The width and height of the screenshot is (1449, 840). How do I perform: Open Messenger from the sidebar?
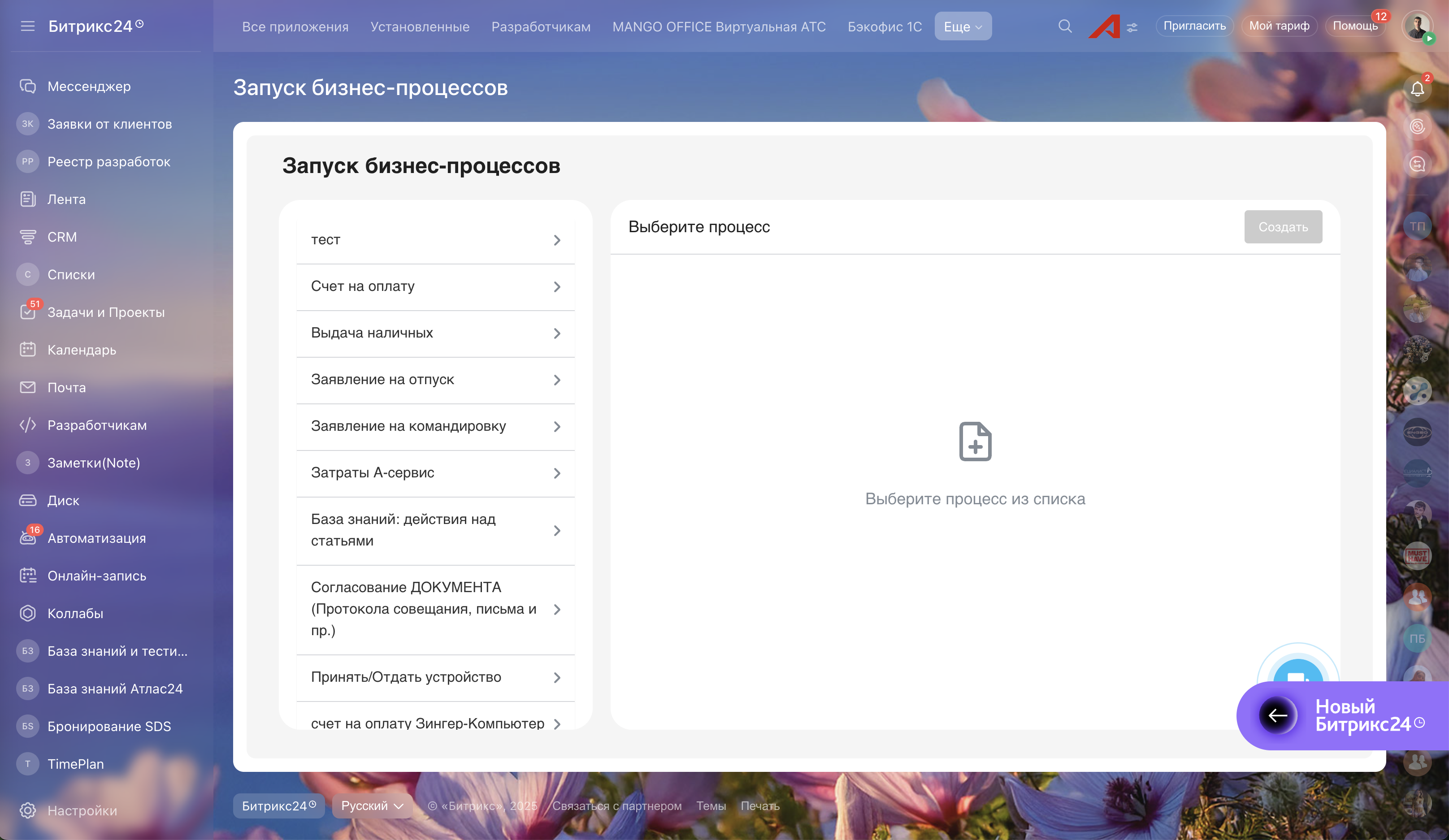coord(28,86)
